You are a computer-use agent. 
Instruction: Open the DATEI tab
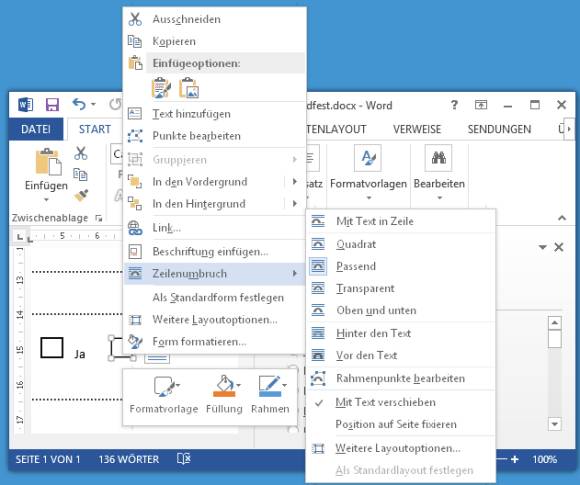coord(36,129)
